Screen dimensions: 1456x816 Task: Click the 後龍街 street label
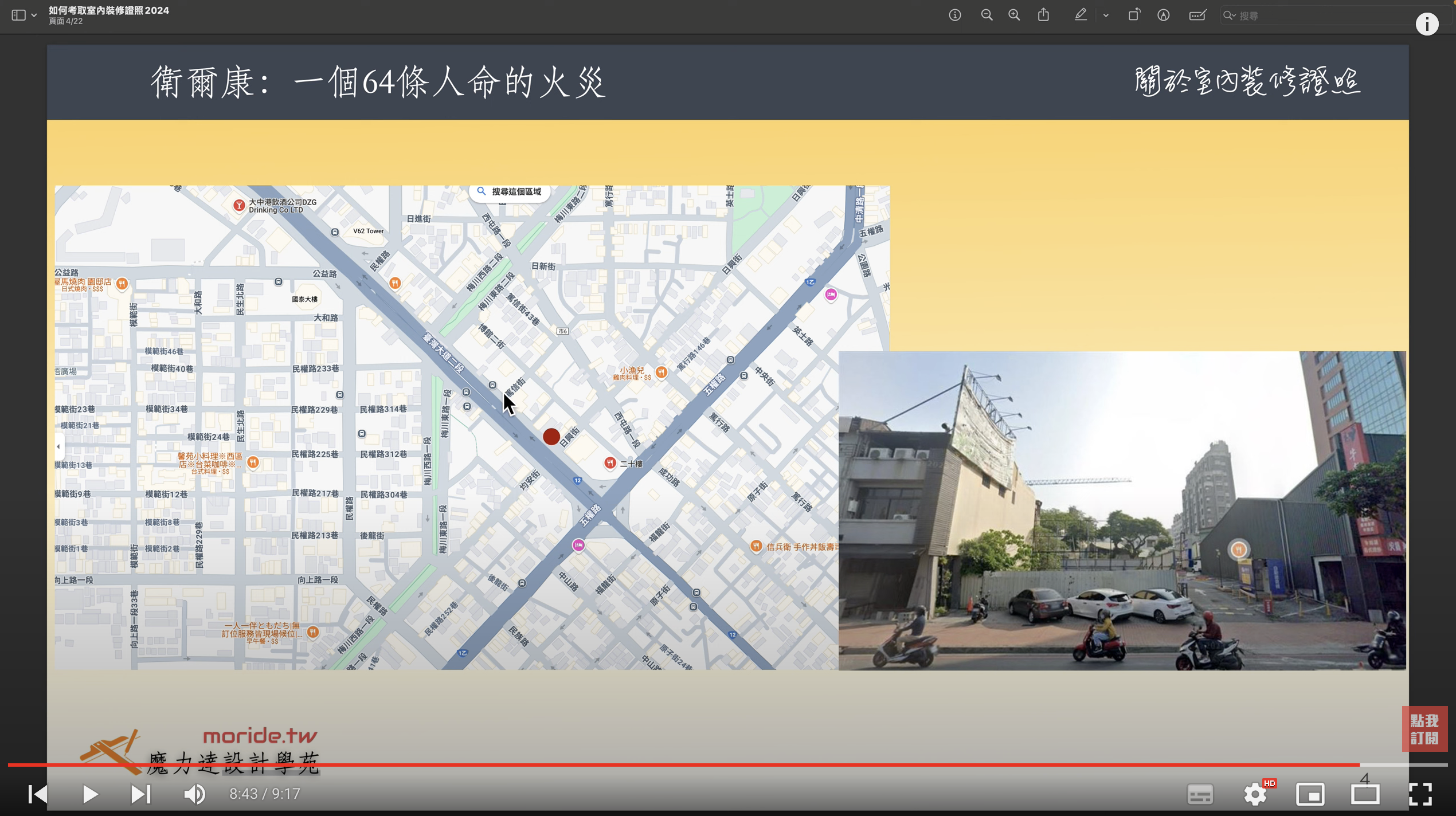pyautogui.click(x=372, y=535)
